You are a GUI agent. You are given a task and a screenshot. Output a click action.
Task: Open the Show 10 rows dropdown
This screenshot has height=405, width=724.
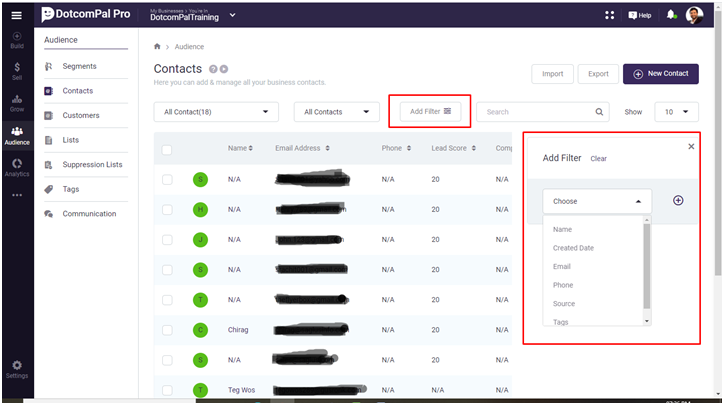coord(676,112)
